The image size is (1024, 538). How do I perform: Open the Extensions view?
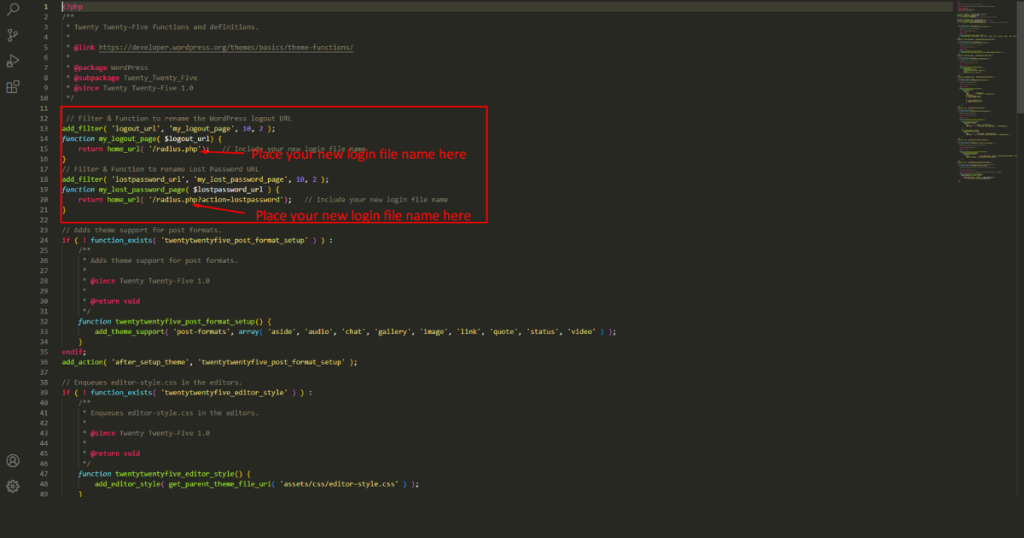coord(12,87)
